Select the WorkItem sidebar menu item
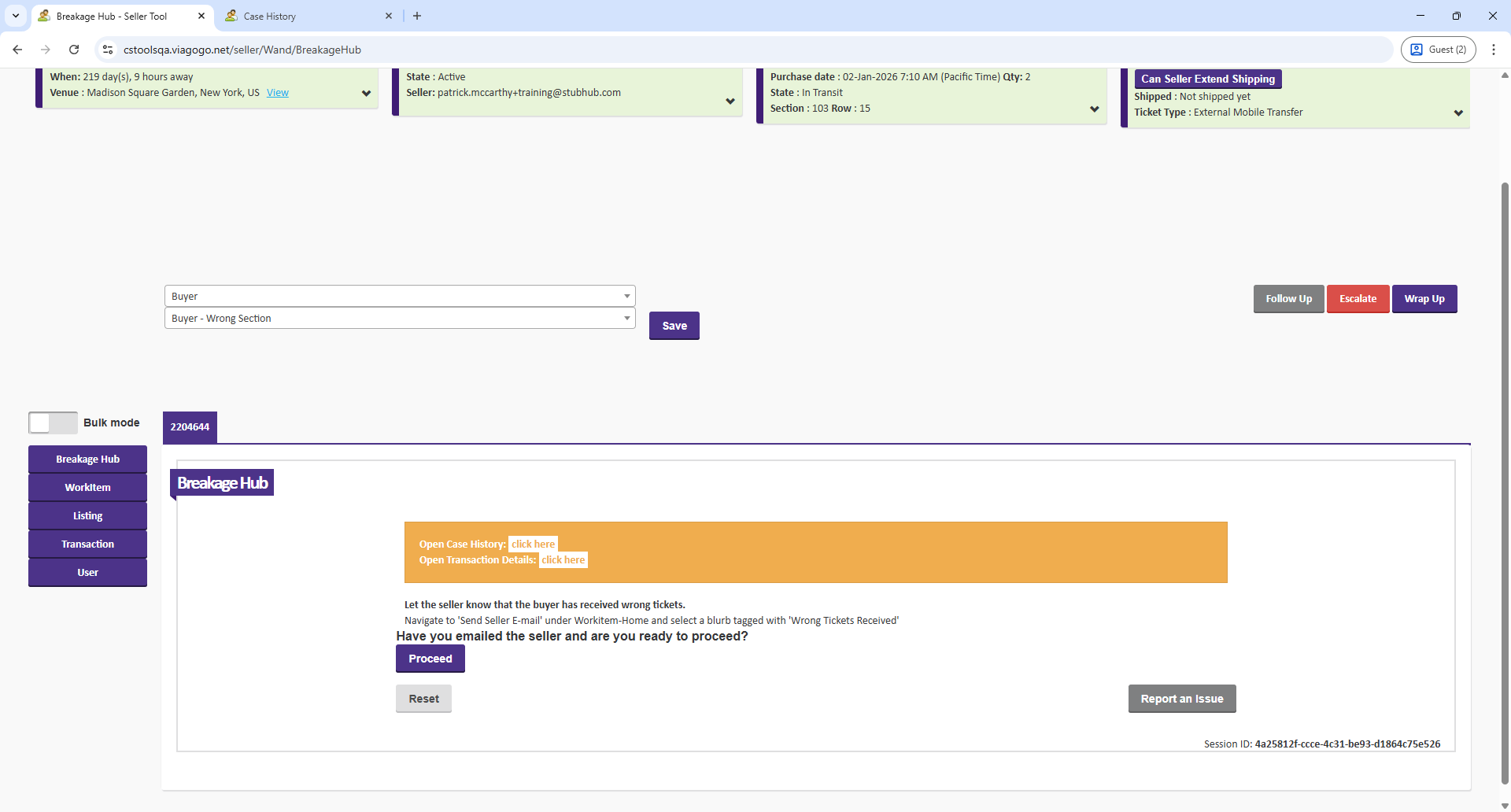 tap(87, 488)
